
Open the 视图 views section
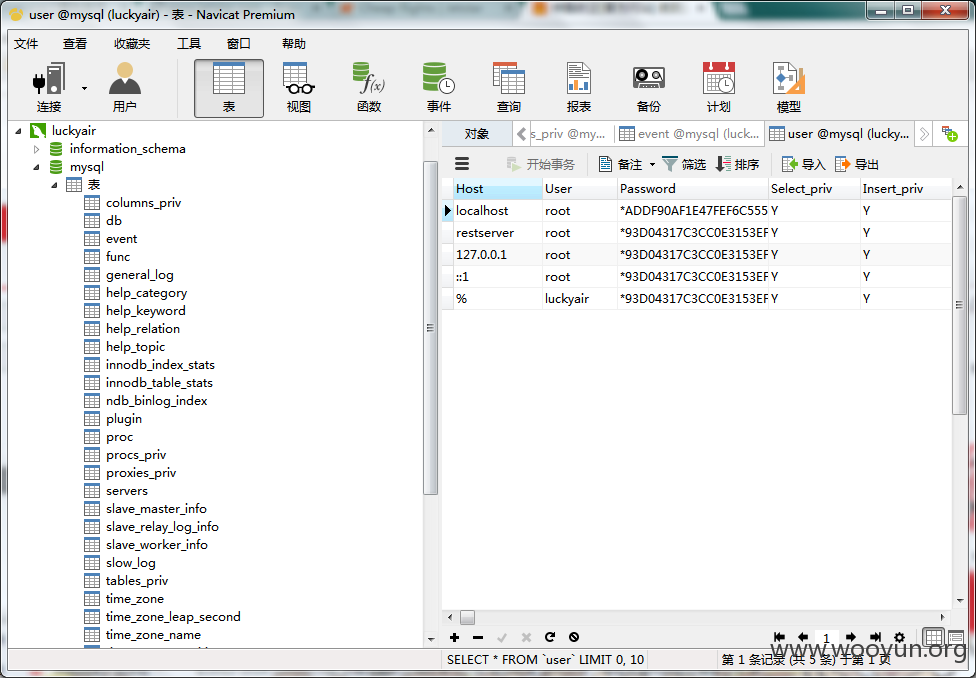[x=299, y=88]
